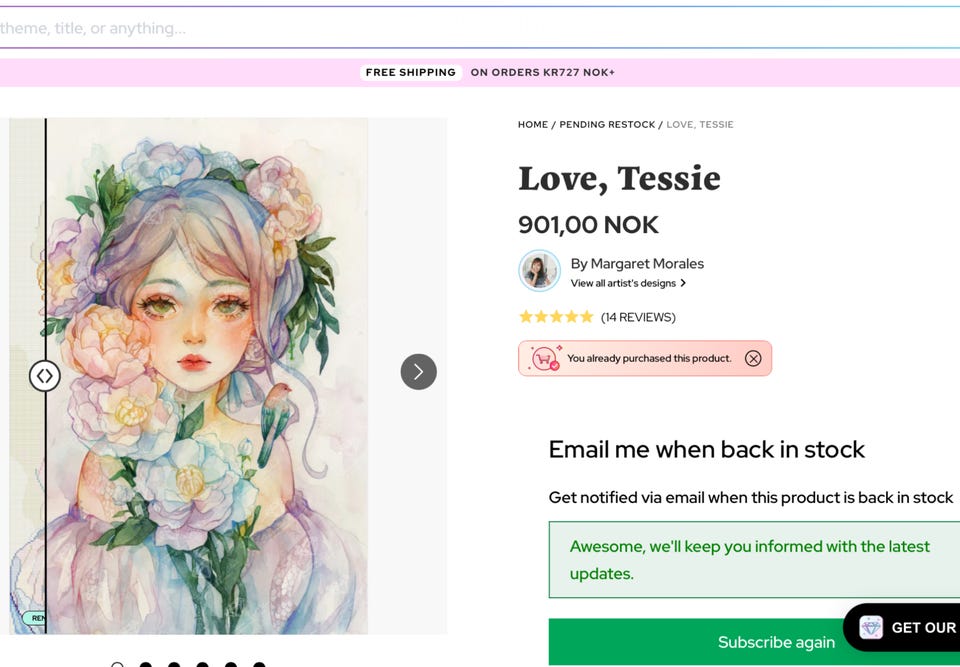Dismiss the 'already purchased' notice
Image resolution: width=960 pixels, height=667 pixels.
point(753,358)
